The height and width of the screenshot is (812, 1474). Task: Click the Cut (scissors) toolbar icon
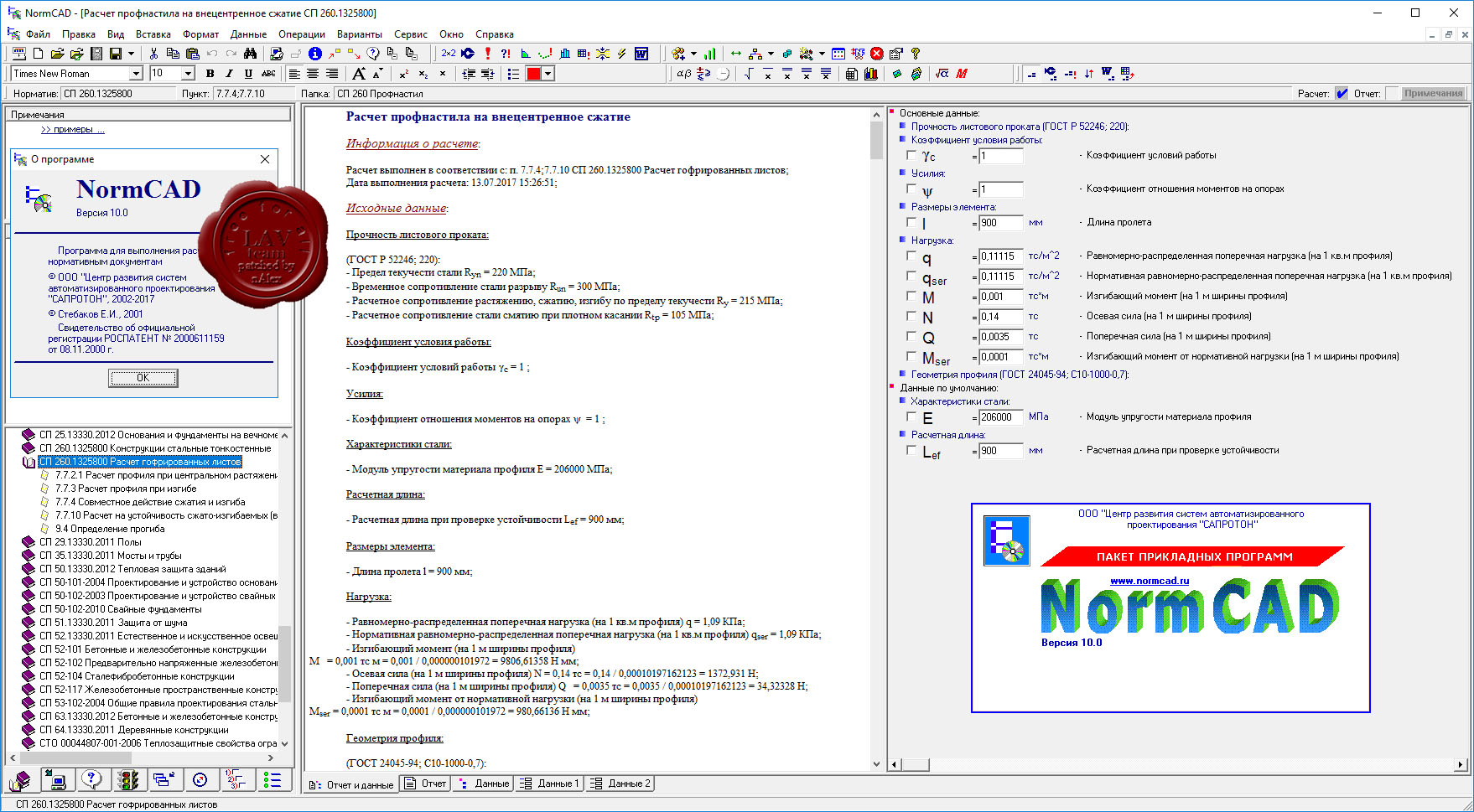pos(153,54)
